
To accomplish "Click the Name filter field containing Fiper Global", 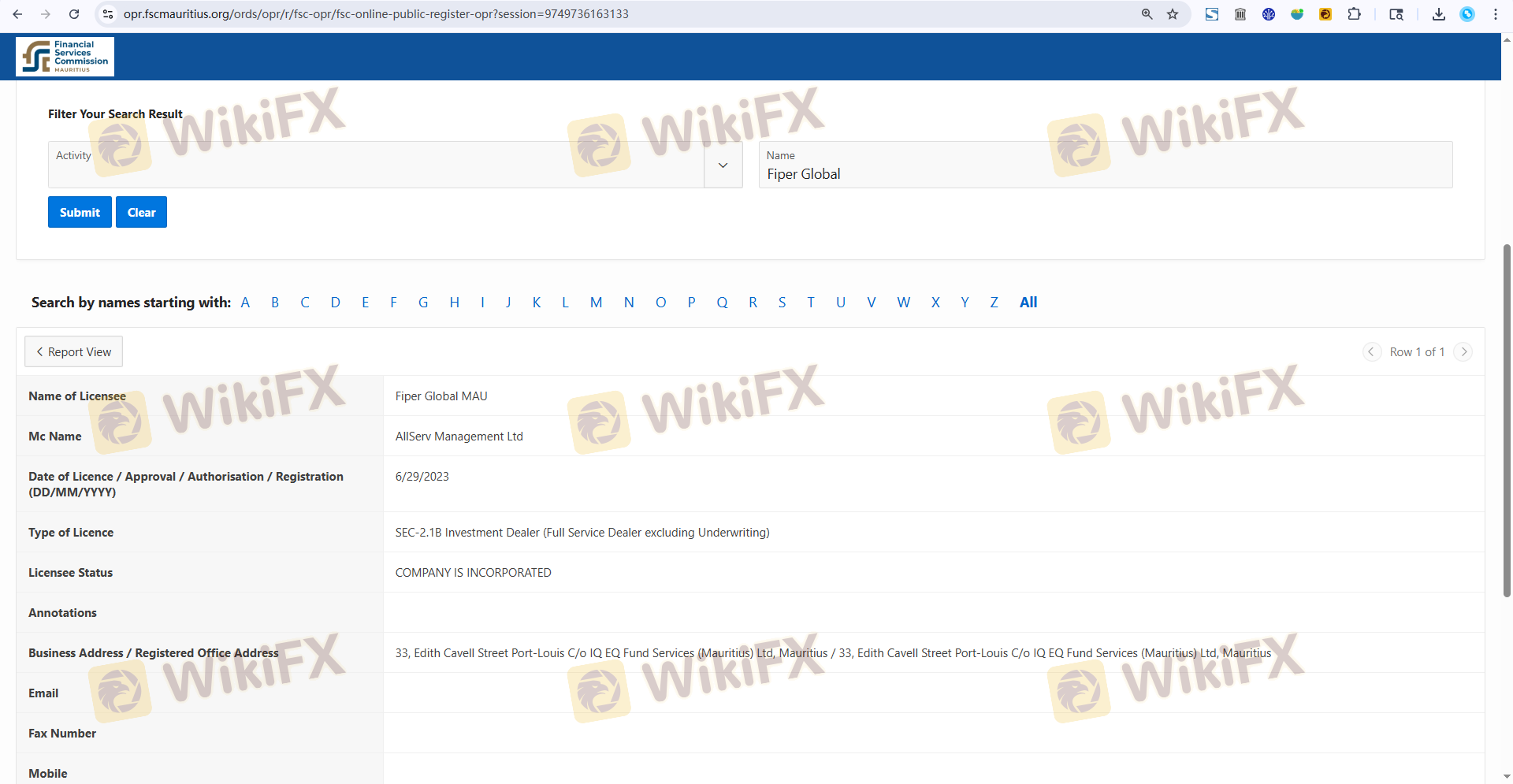I will 1106,165.
